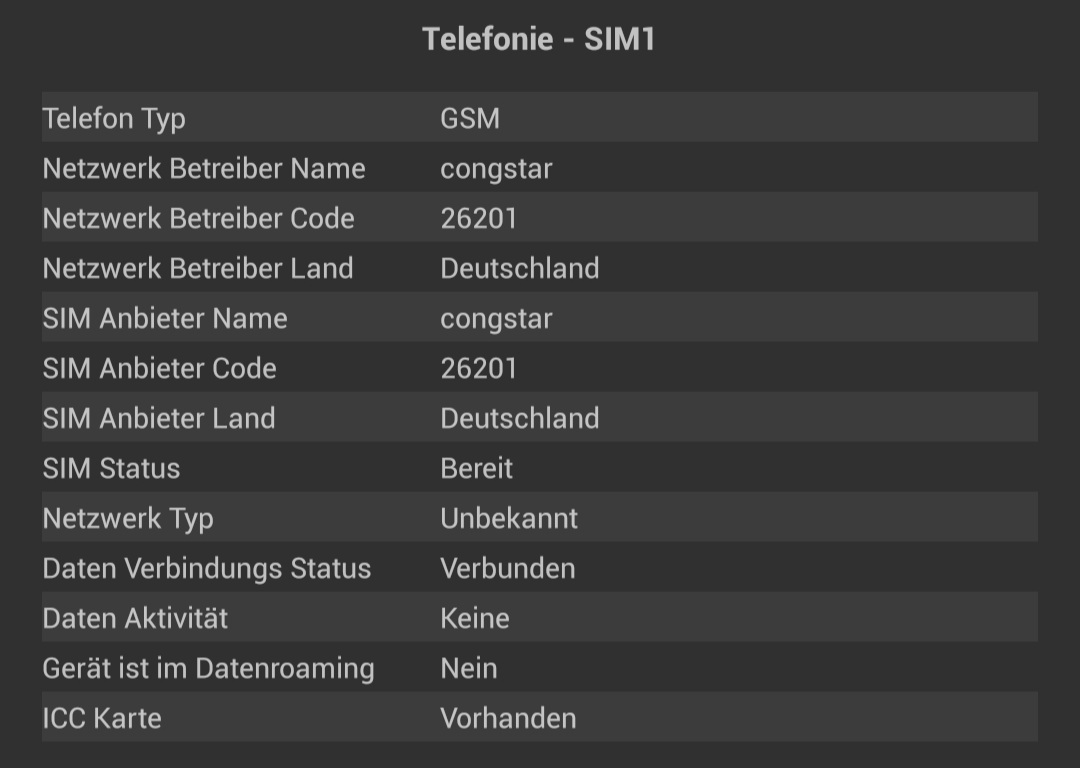Select the Vorhanden ICC Karte value

pos(508,718)
